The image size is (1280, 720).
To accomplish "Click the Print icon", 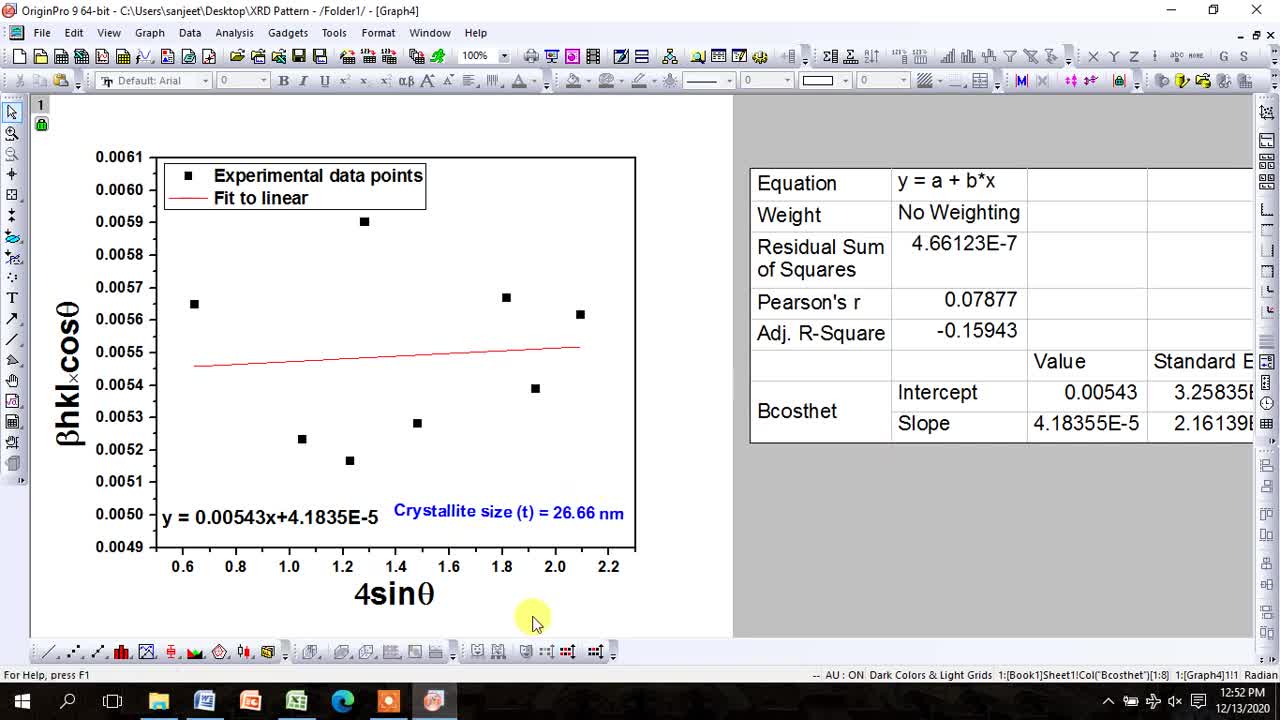I will (531, 57).
